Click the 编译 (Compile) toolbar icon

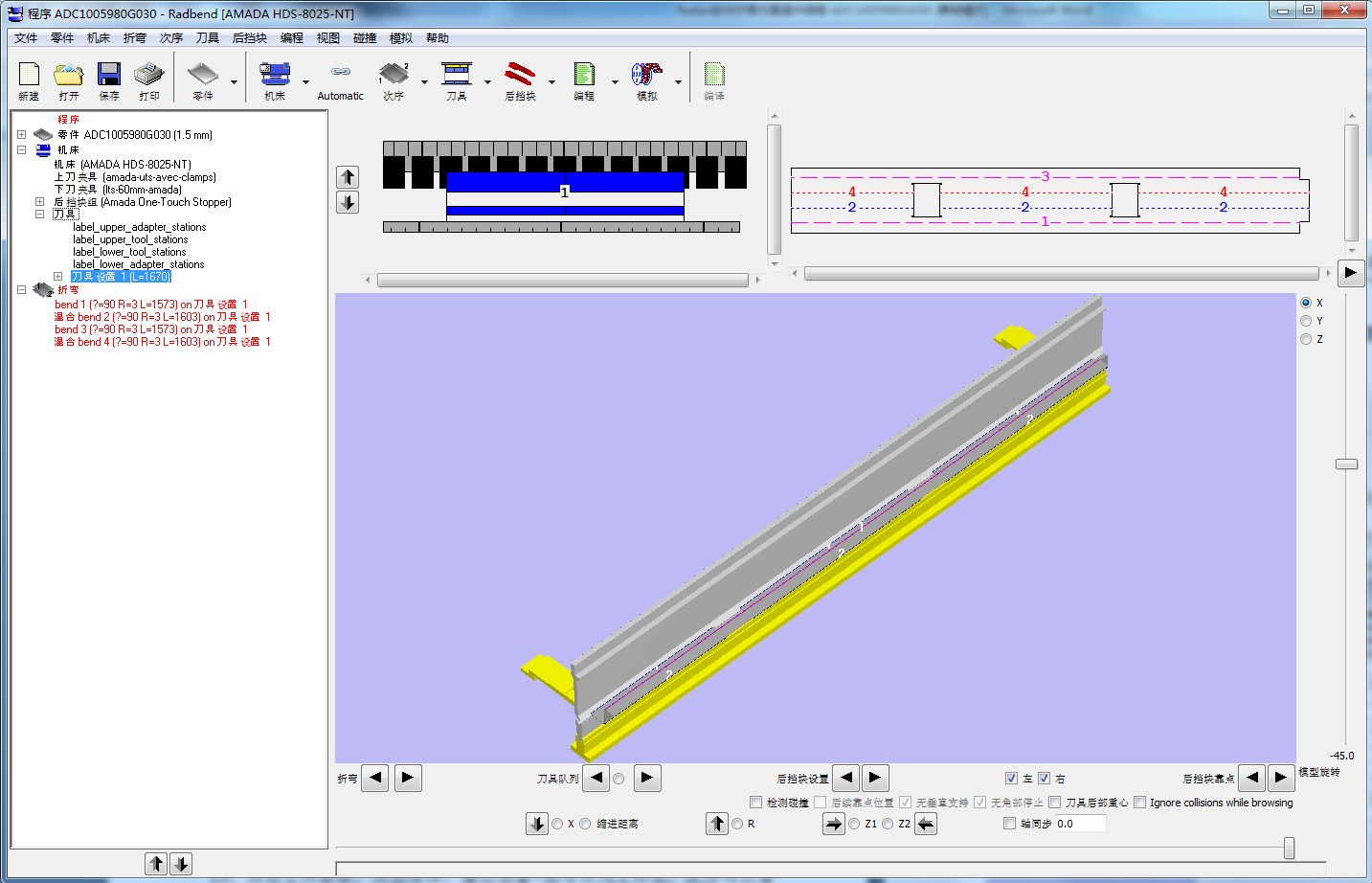click(714, 75)
